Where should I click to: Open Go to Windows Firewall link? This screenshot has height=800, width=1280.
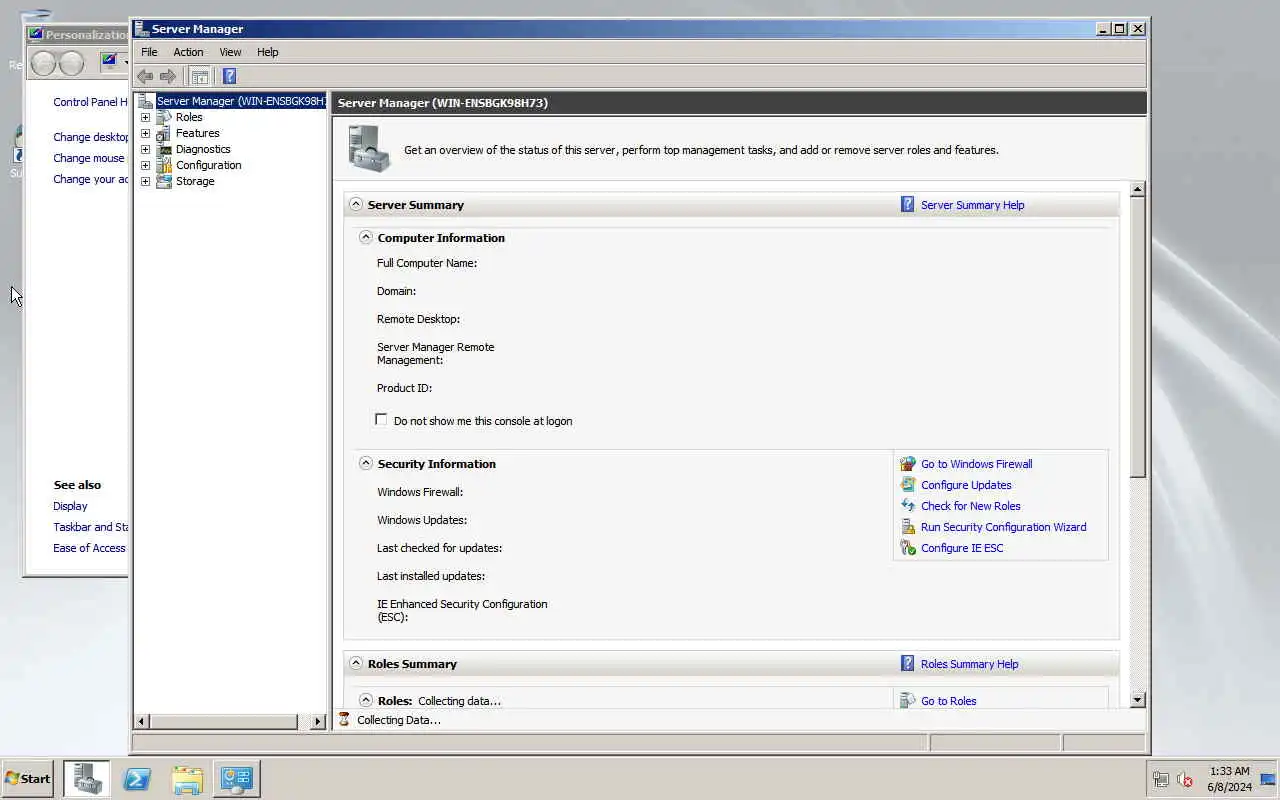[x=976, y=464]
